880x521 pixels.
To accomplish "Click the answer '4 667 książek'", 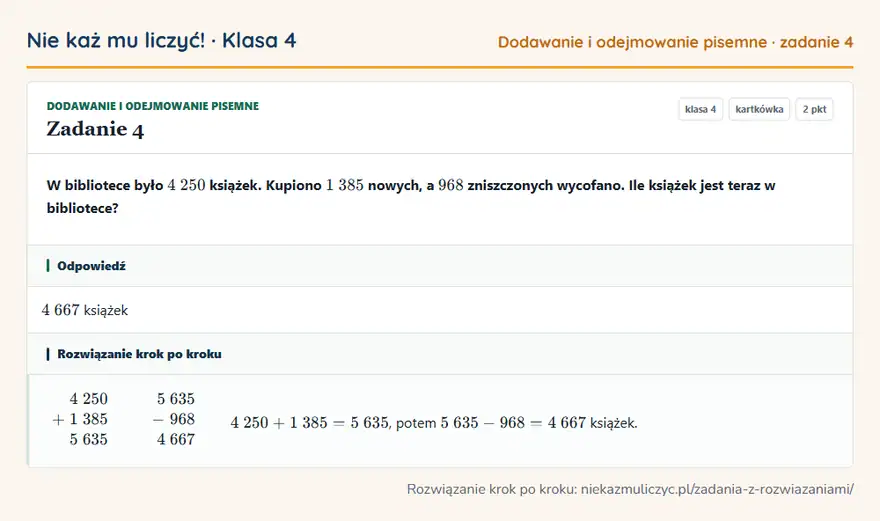I will click(85, 310).
